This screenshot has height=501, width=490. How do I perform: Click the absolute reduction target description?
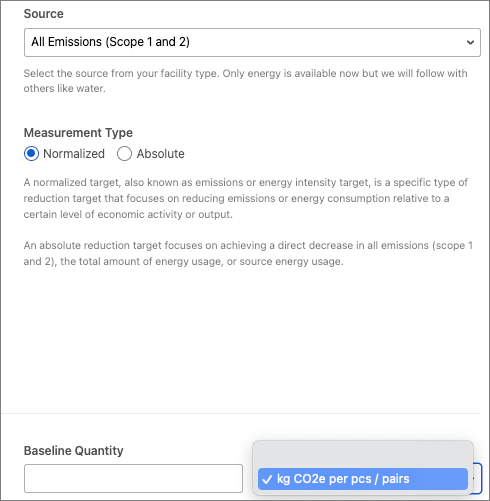point(248,253)
